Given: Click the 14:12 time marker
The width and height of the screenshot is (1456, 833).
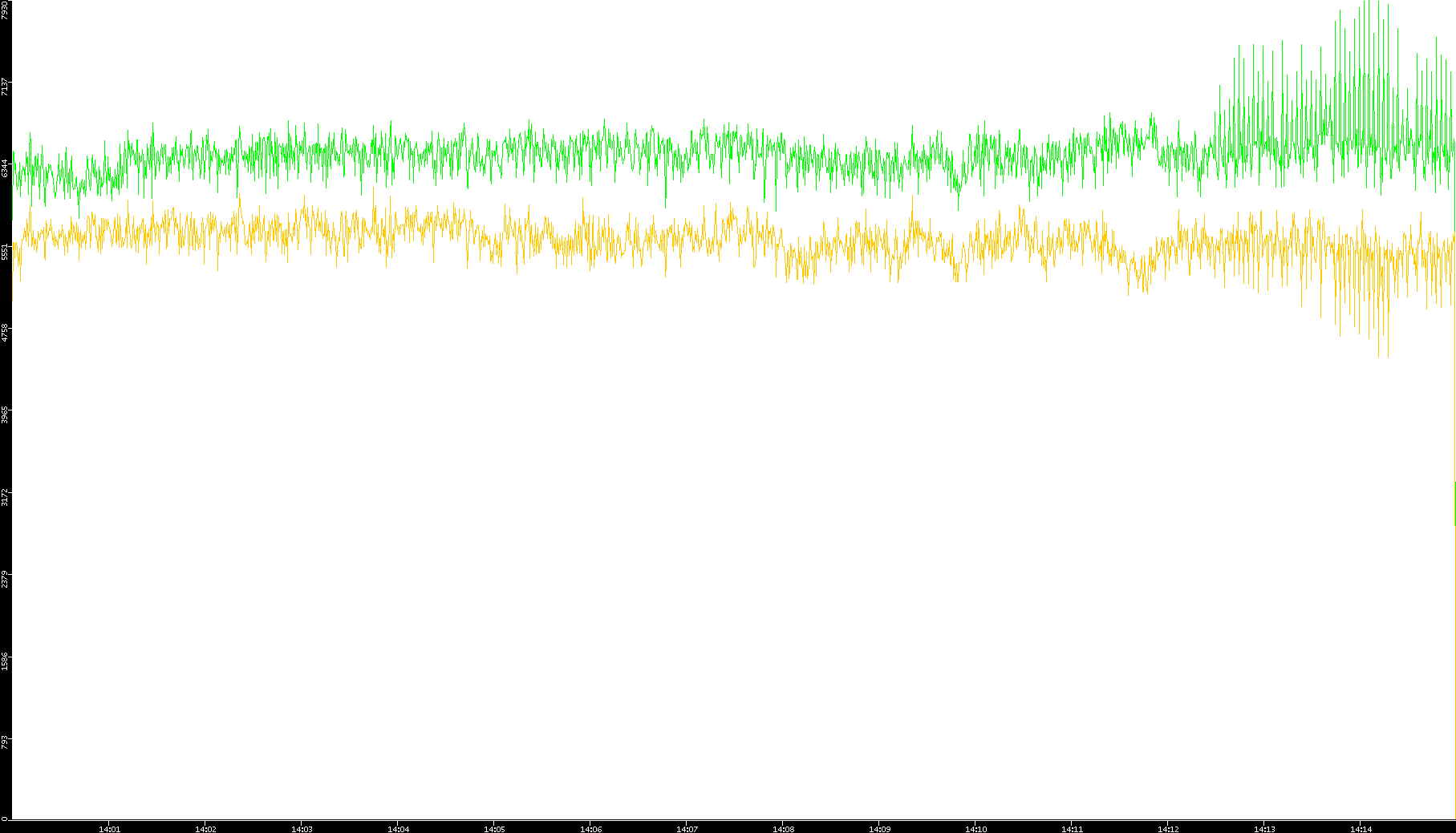Looking at the screenshot, I should coord(1168,828).
